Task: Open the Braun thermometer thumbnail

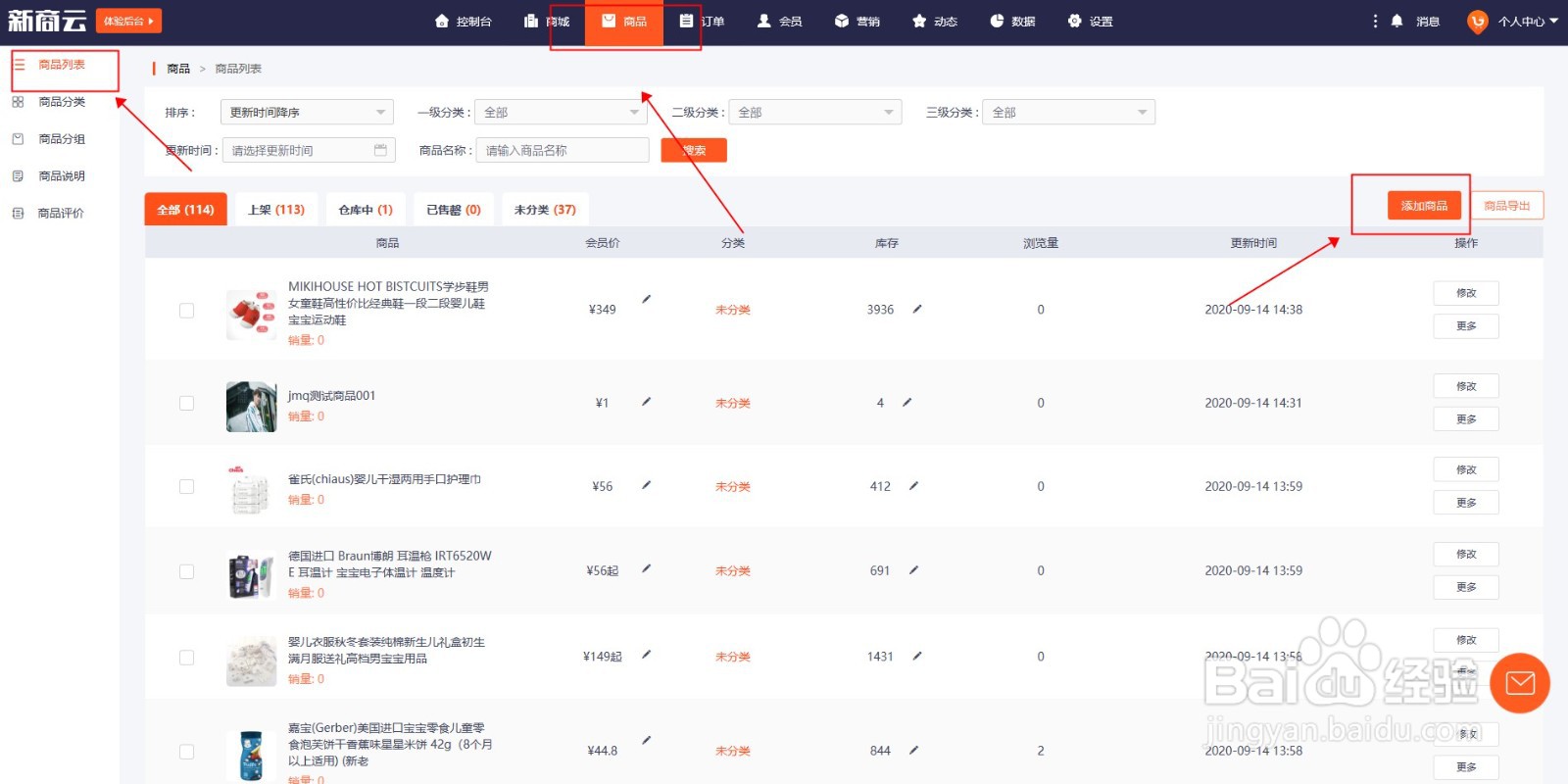Action: click(251, 575)
